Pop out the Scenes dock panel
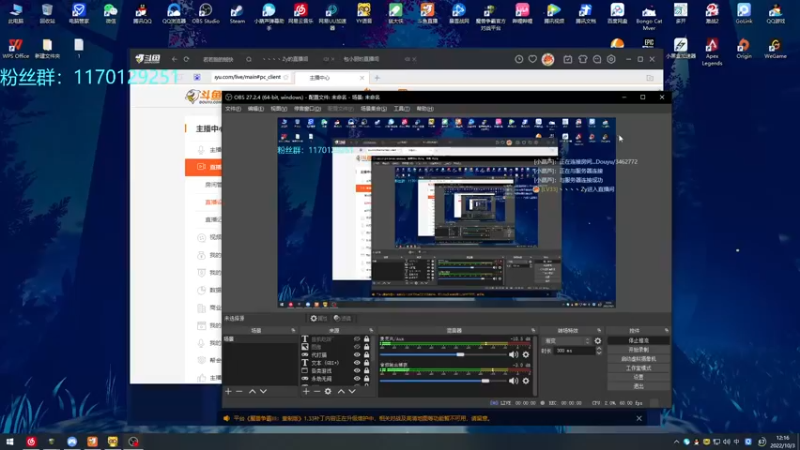This screenshot has width=800, height=450. coord(293,331)
